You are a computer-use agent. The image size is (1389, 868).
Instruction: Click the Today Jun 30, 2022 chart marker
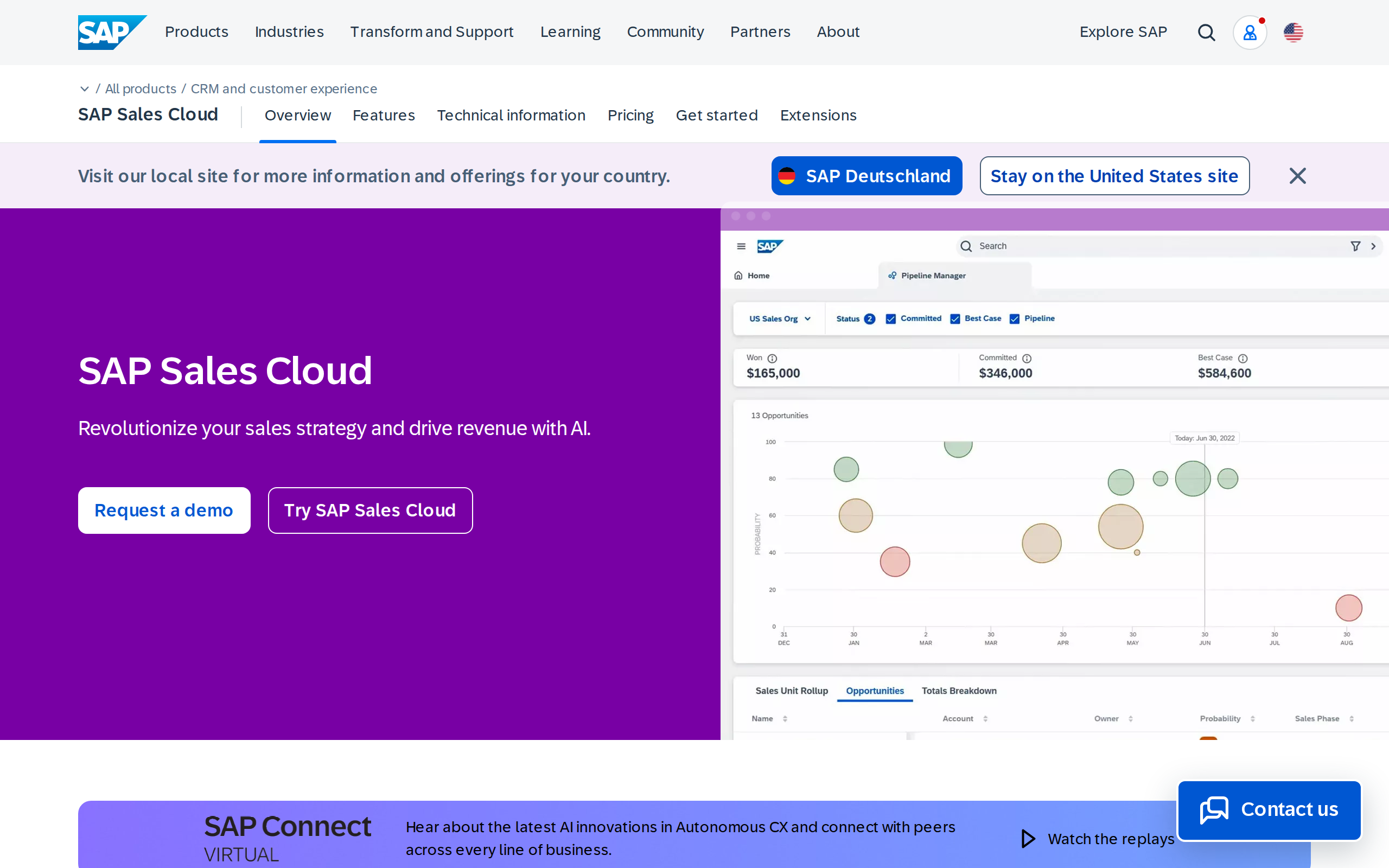pos(1204,438)
